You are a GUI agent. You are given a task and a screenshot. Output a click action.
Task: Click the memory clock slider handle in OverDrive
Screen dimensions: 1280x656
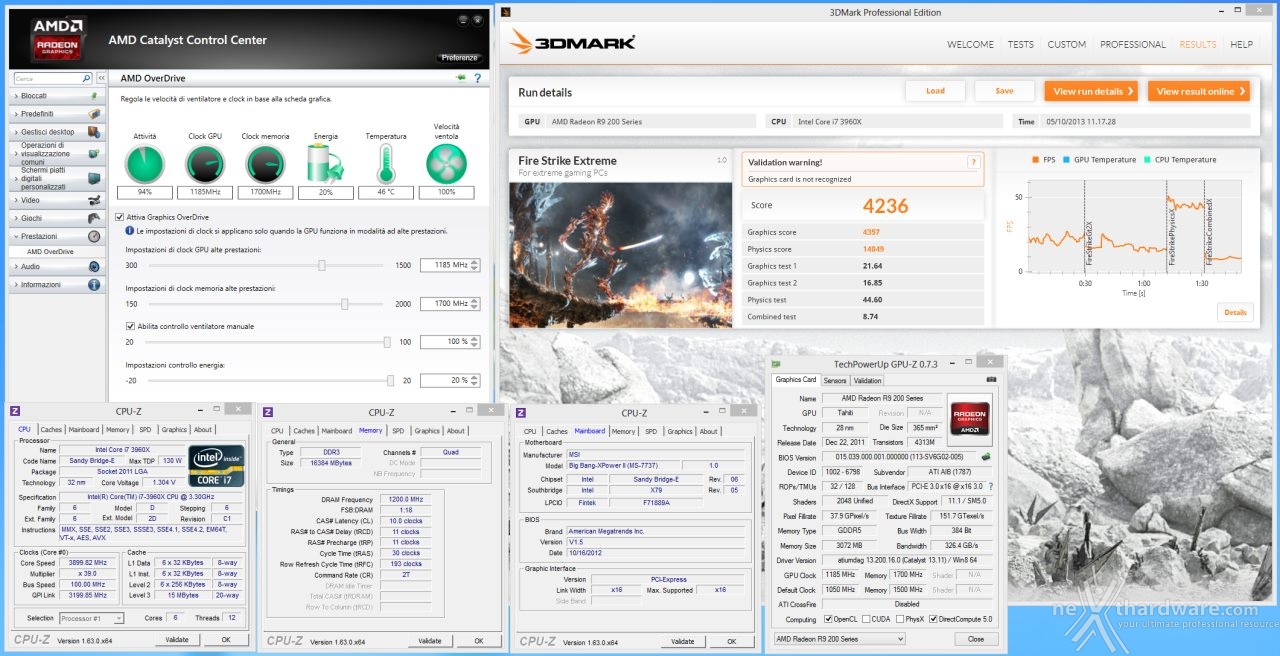coord(345,303)
